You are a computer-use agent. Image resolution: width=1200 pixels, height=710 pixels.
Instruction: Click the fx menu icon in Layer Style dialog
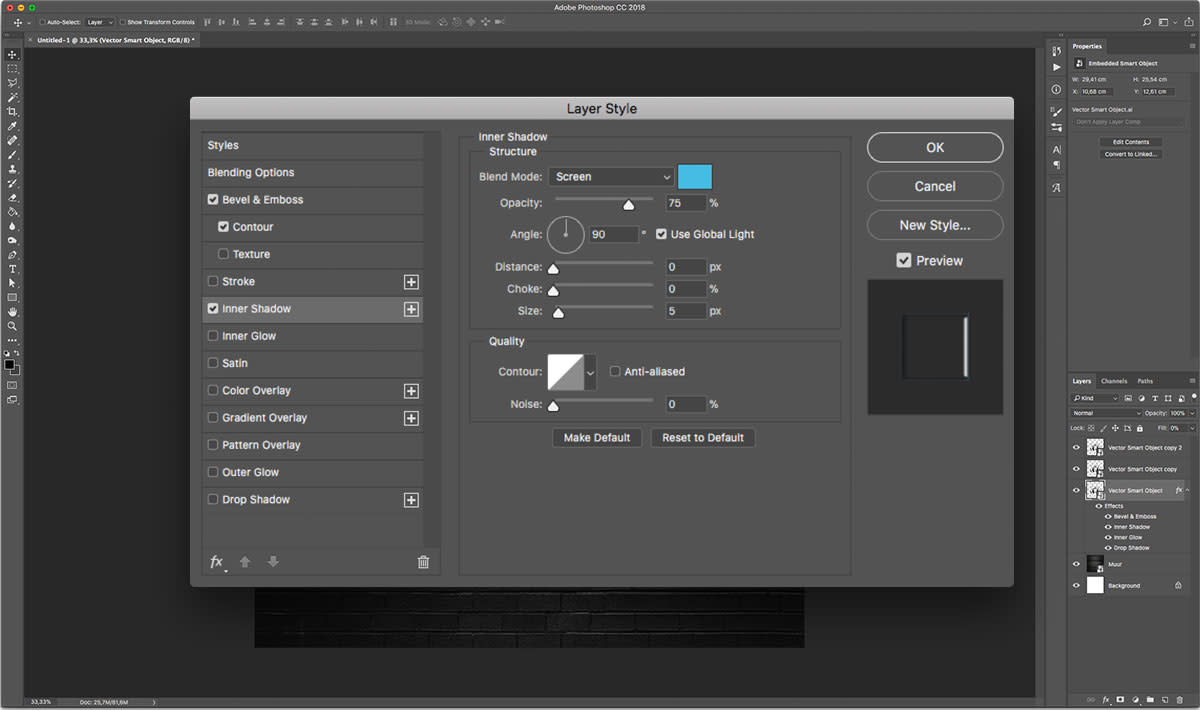click(x=216, y=562)
